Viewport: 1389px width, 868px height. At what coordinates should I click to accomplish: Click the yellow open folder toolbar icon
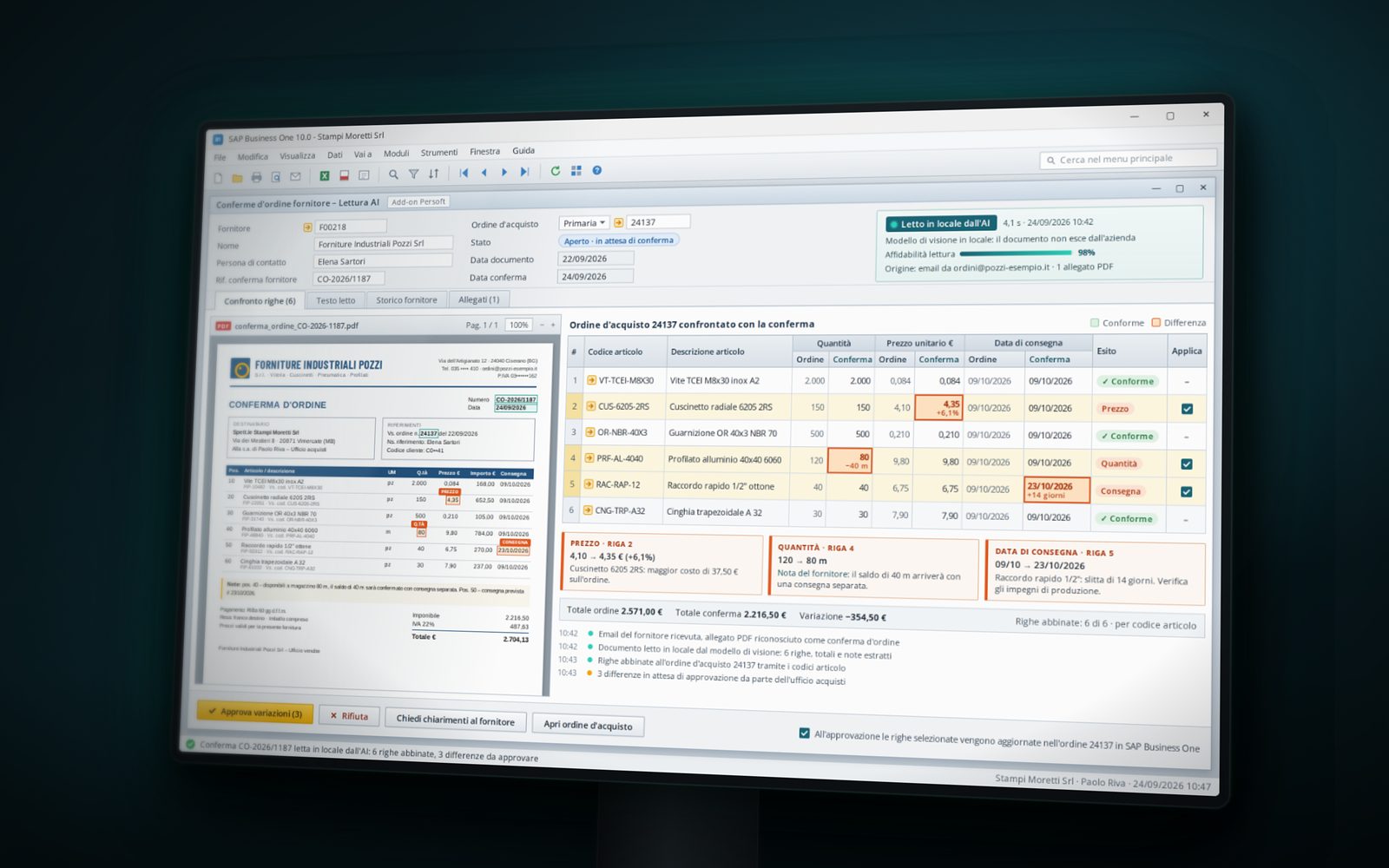(237, 178)
